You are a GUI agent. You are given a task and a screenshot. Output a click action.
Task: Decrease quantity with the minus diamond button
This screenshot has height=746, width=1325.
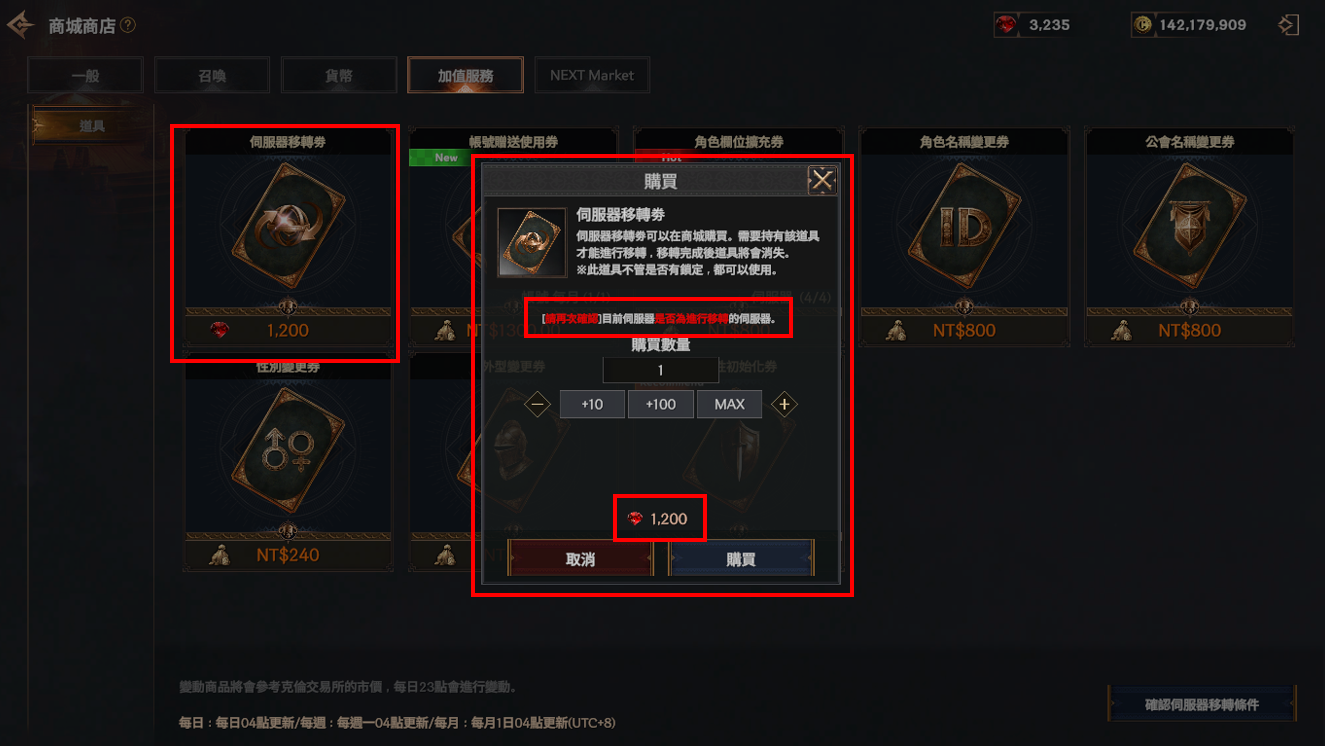click(538, 405)
